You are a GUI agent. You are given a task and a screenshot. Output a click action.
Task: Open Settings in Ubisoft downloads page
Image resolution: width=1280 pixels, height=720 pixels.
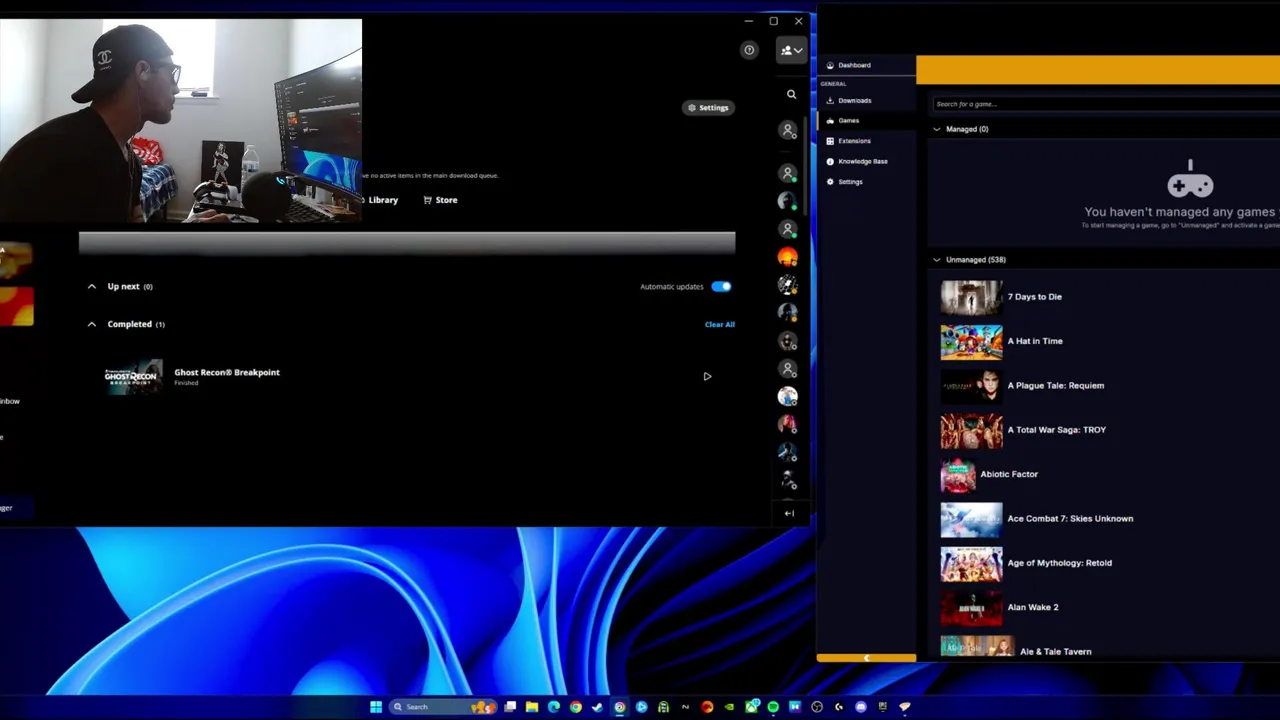pos(708,107)
